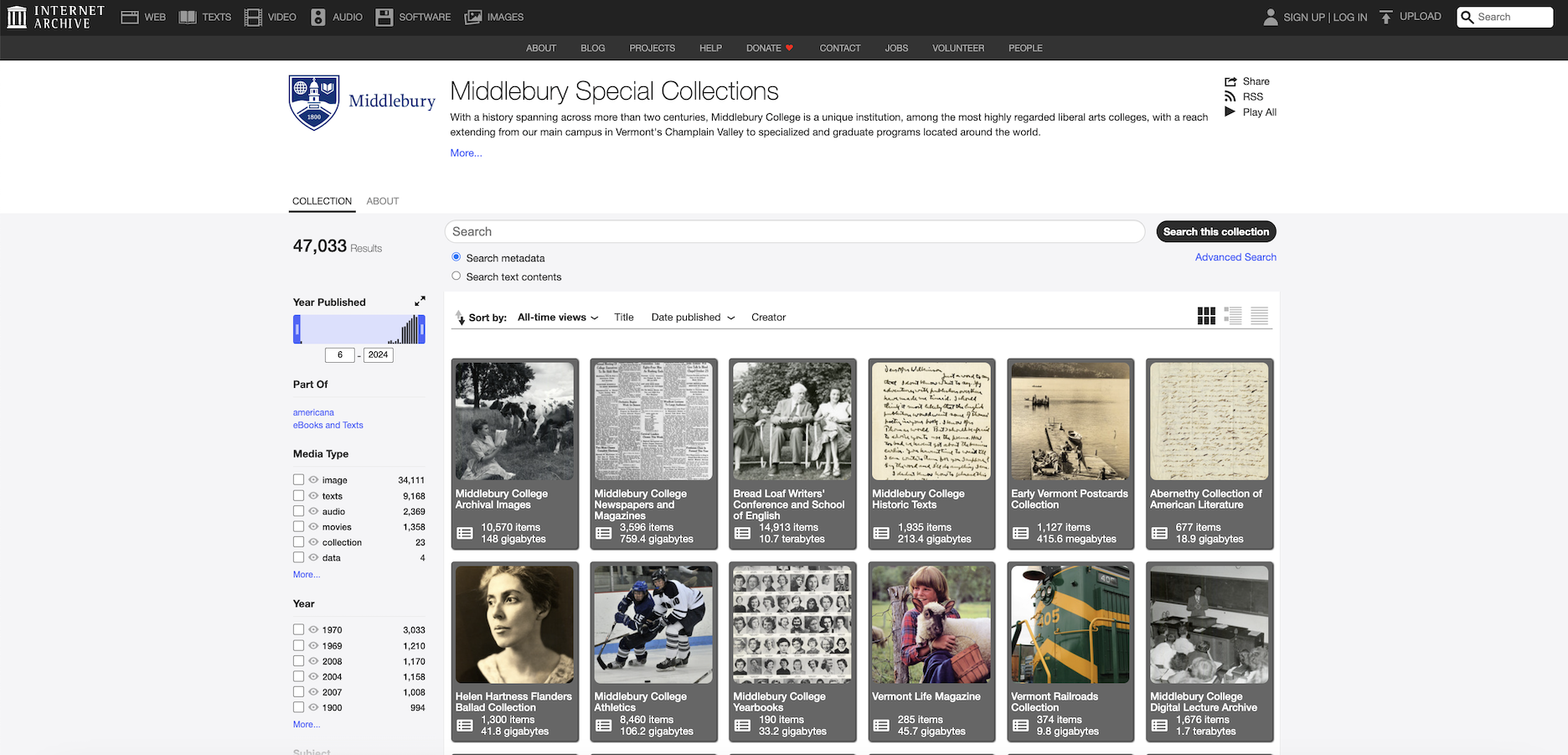Follow the eBooks and Texts link

pos(328,425)
